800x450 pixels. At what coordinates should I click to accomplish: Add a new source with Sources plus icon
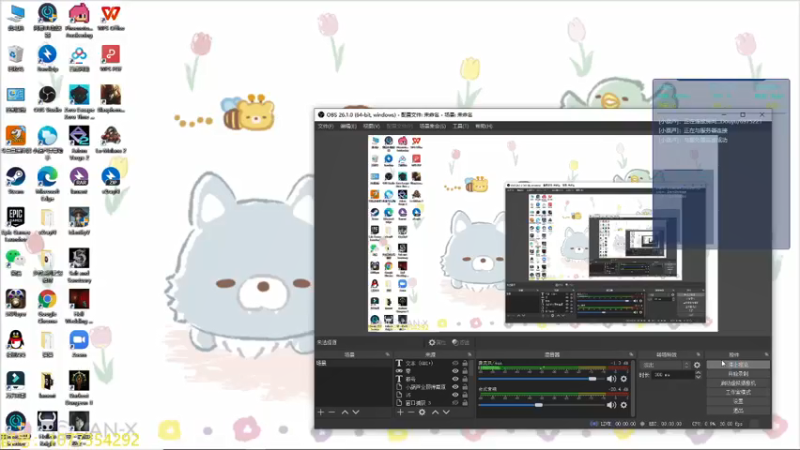coord(400,412)
